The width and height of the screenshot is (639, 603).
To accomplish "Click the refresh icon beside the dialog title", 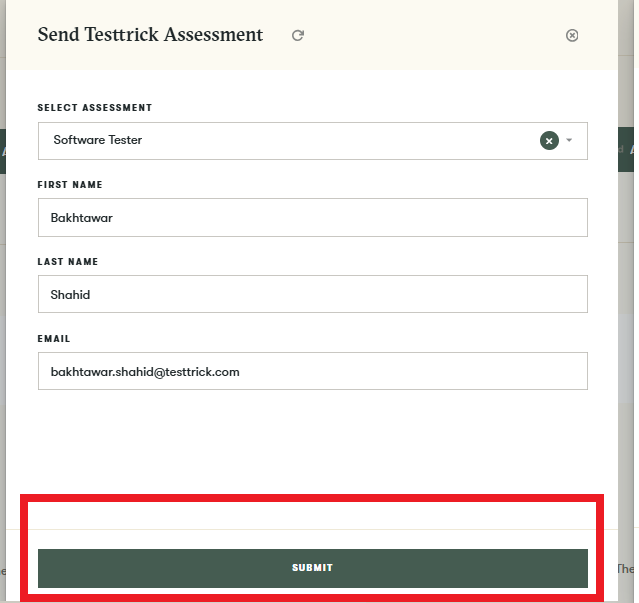I will point(298,35).
